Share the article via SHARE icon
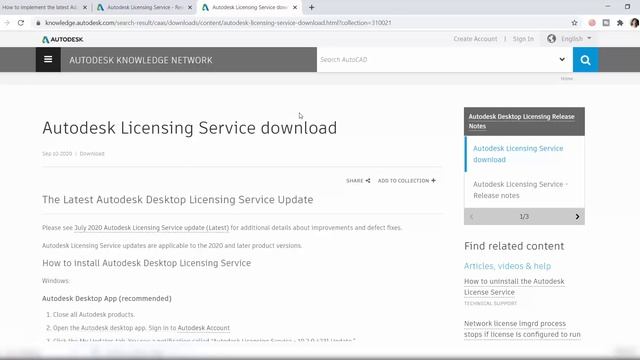The width and height of the screenshot is (640, 360). tap(358, 180)
